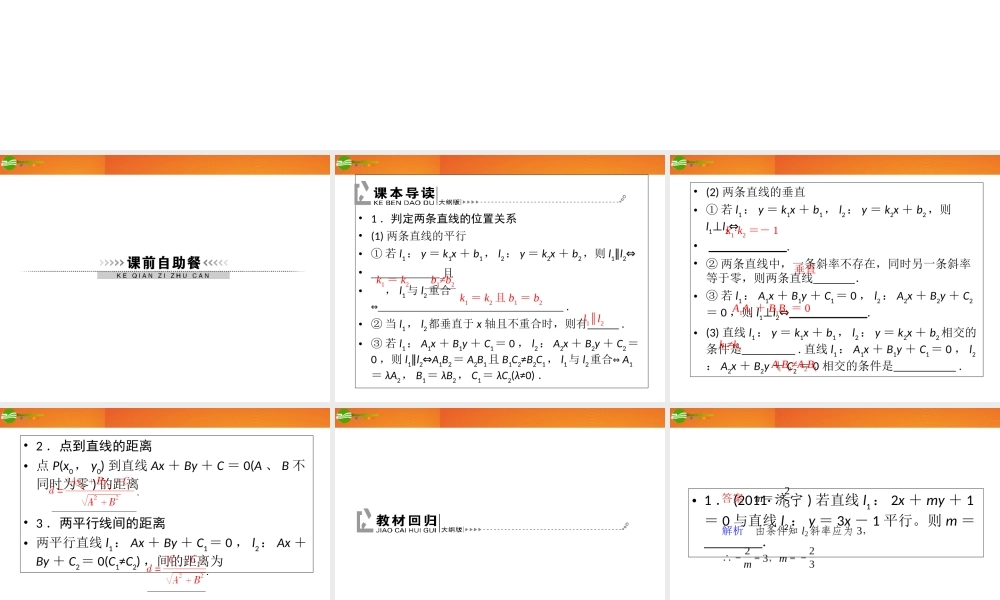Select the 课前自助餐 title text
1000x600 pixels.
[164, 262]
